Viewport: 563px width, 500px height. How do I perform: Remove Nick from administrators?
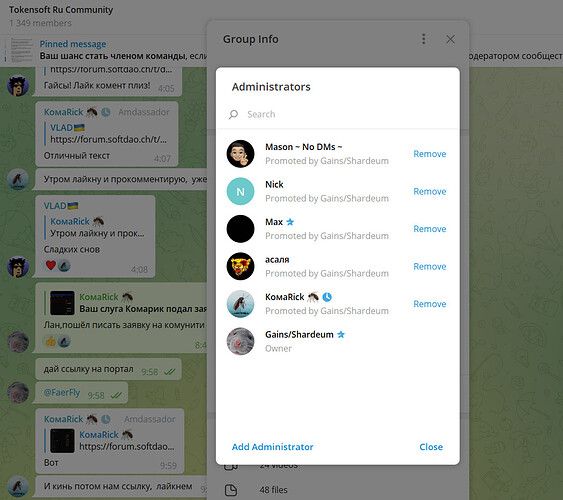pyautogui.click(x=429, y=192)
